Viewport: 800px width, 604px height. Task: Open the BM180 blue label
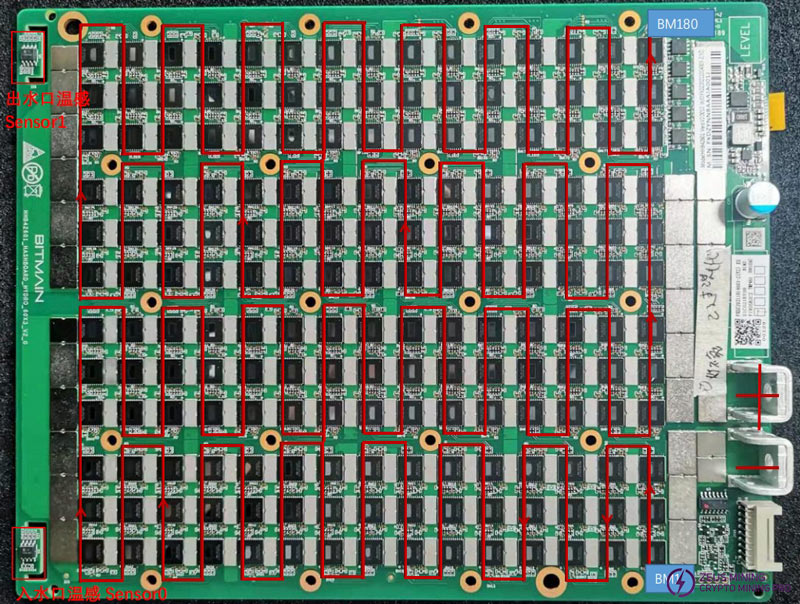(x=678, y=23)
